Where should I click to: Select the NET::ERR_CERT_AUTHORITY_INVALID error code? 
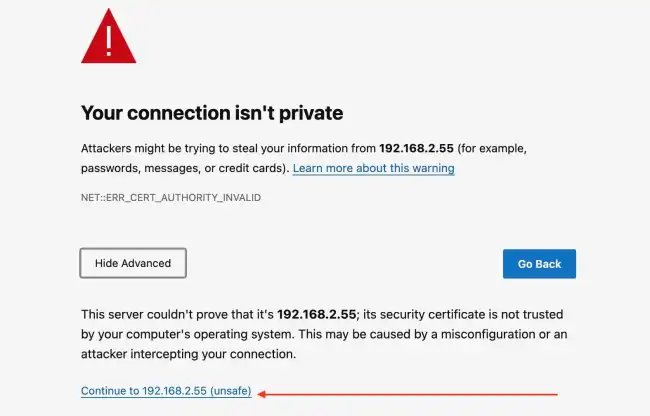[x=171, y=198]
